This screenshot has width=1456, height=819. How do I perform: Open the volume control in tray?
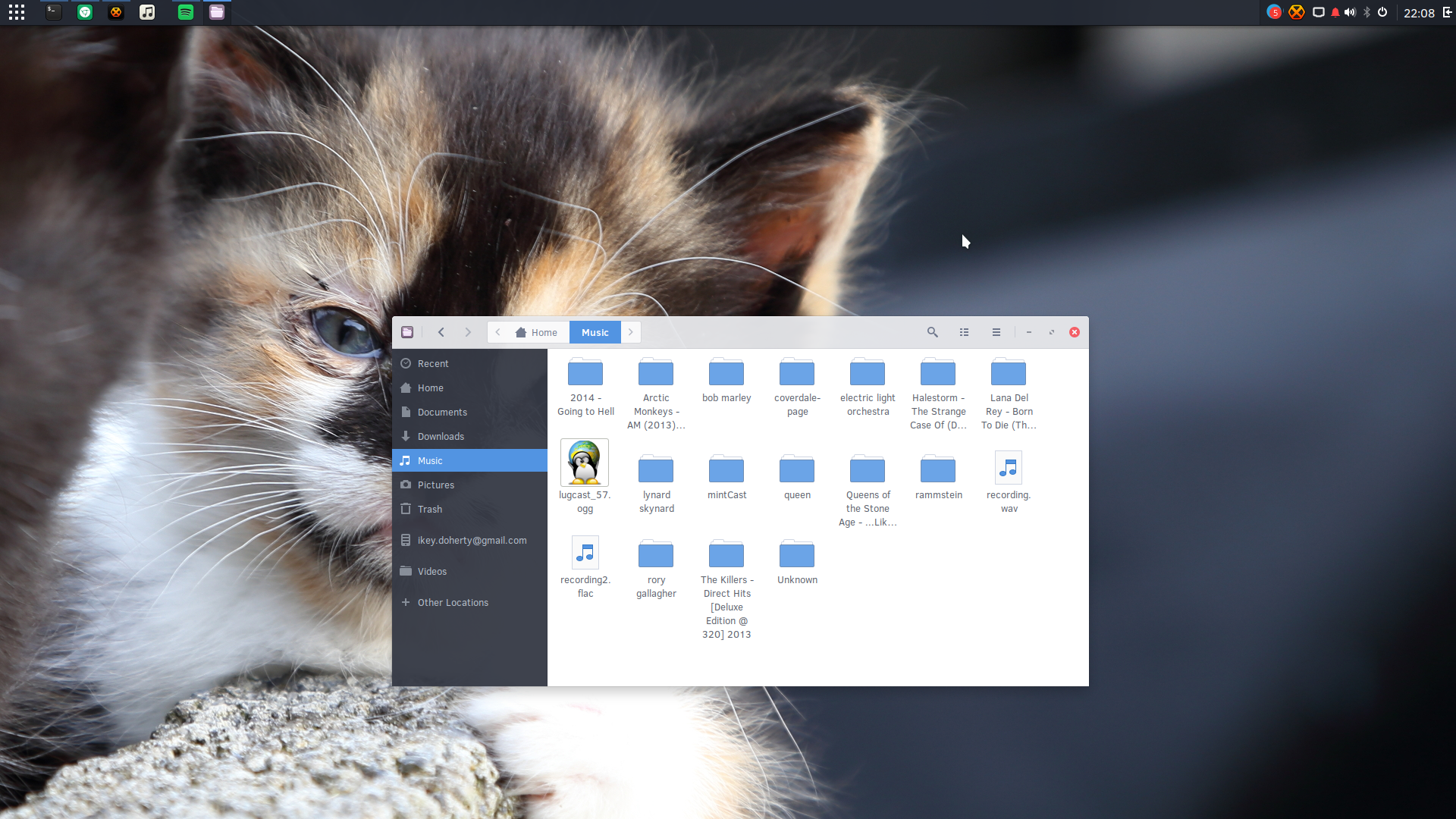pos(1350,12)
